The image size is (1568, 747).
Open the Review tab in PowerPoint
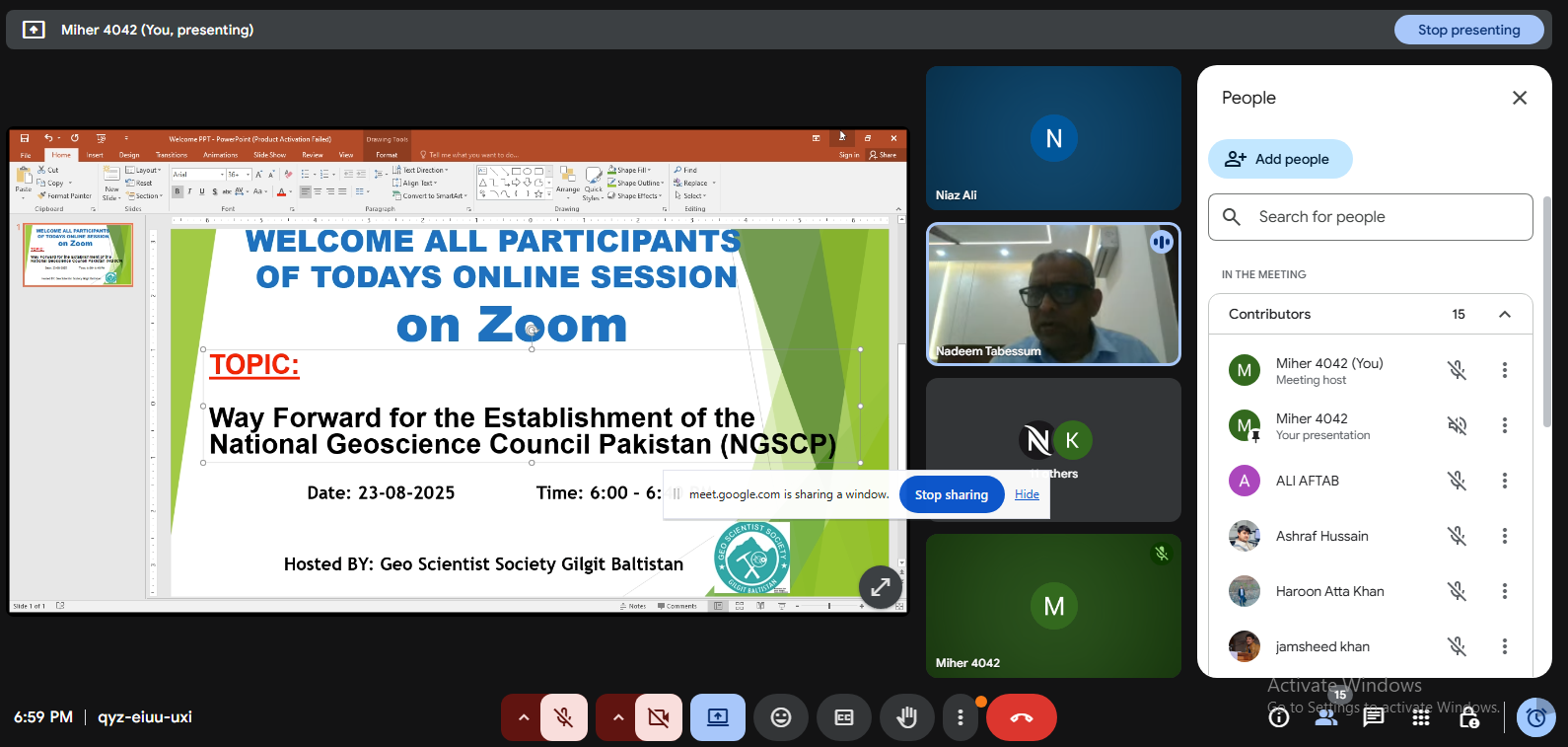(x=313, y=155)
